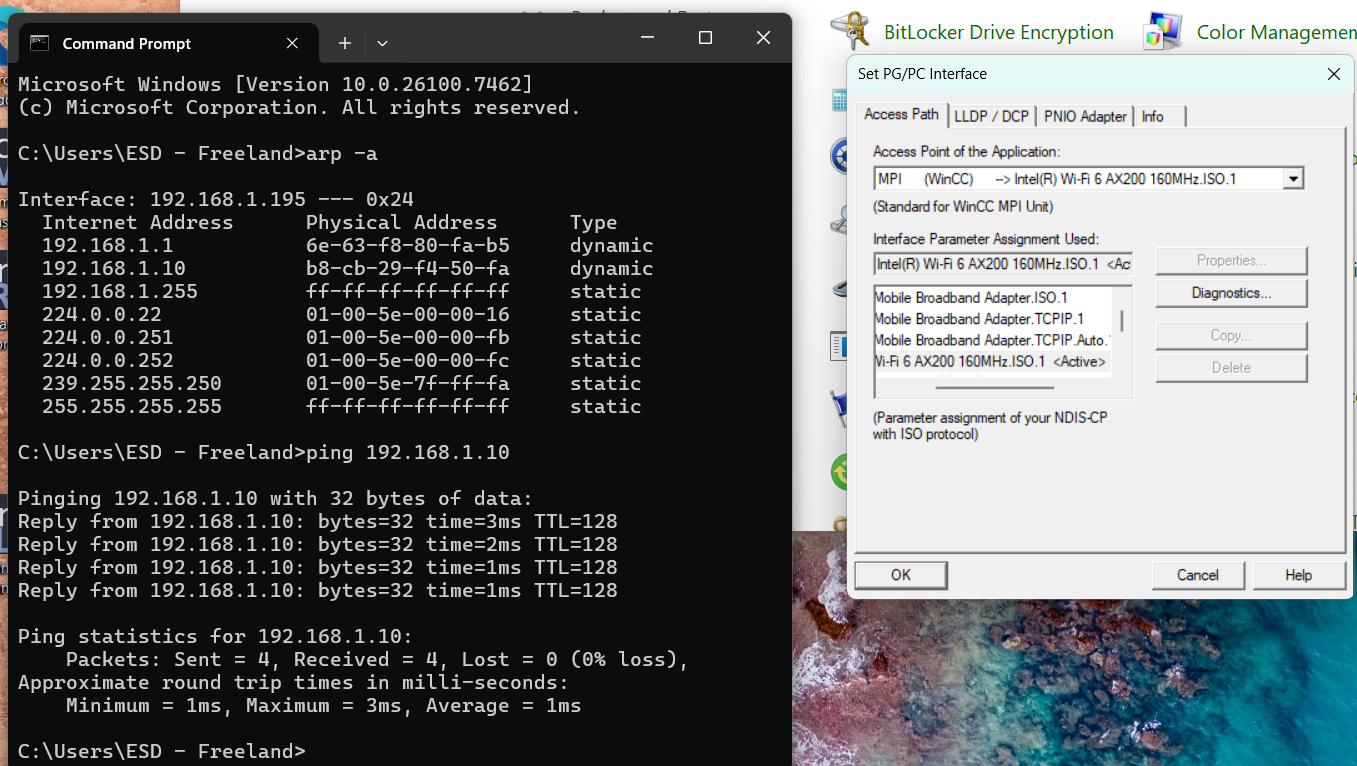
Task: Switch to the LLDP / DCP tab
Action: coord(991,116)
